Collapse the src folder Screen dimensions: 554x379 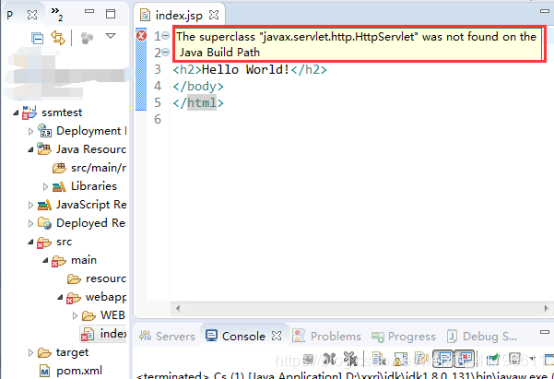31,242
